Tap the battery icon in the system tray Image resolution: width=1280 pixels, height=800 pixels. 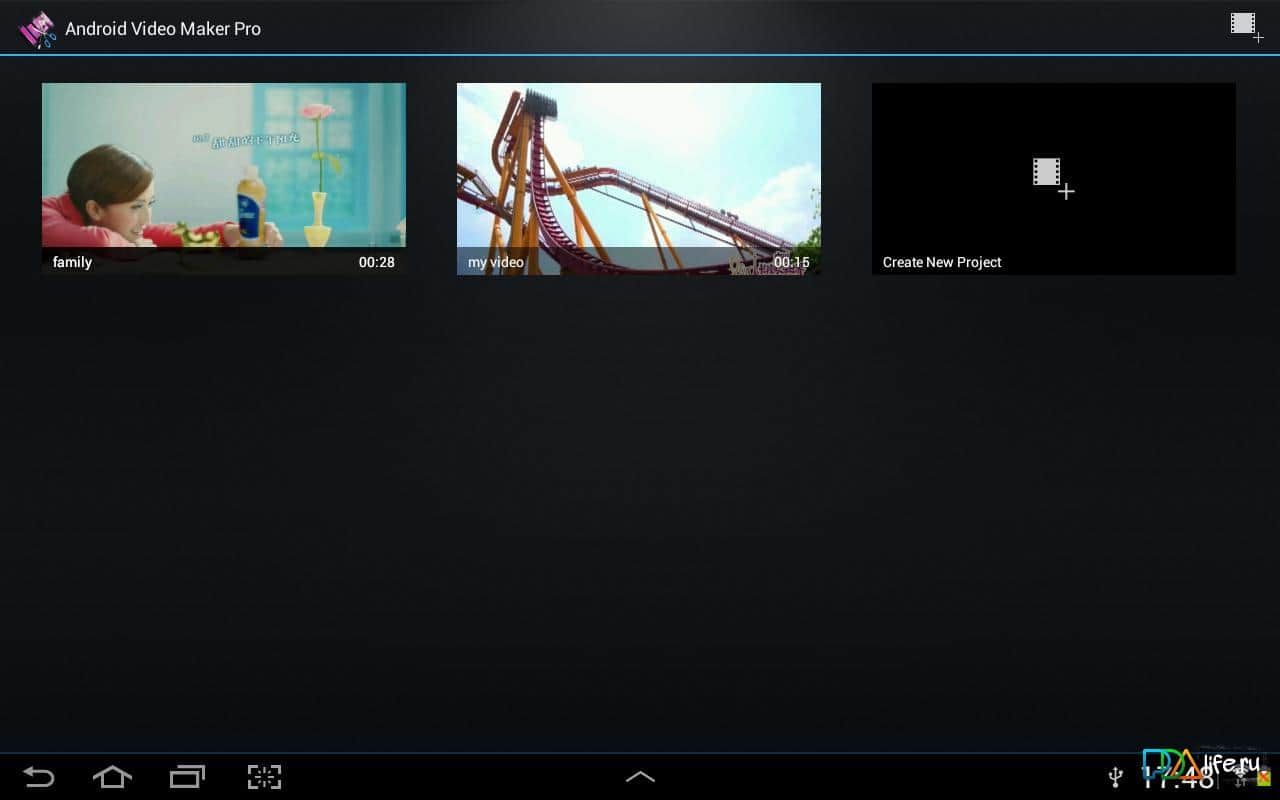[1264, 778]
